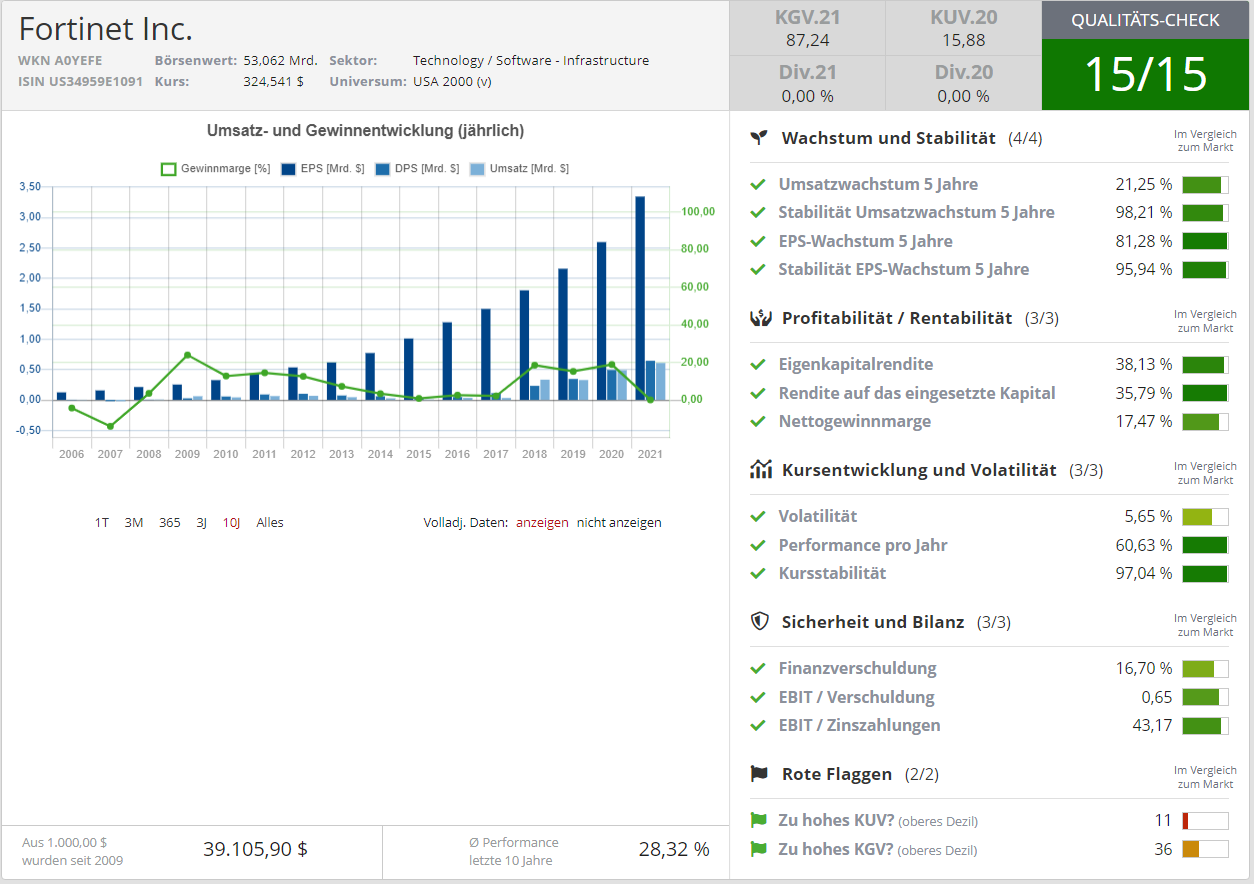Select the 10J chart time range
This screenshot has width=1254, height=884.
pyautogui.click(x=232, y=523)
